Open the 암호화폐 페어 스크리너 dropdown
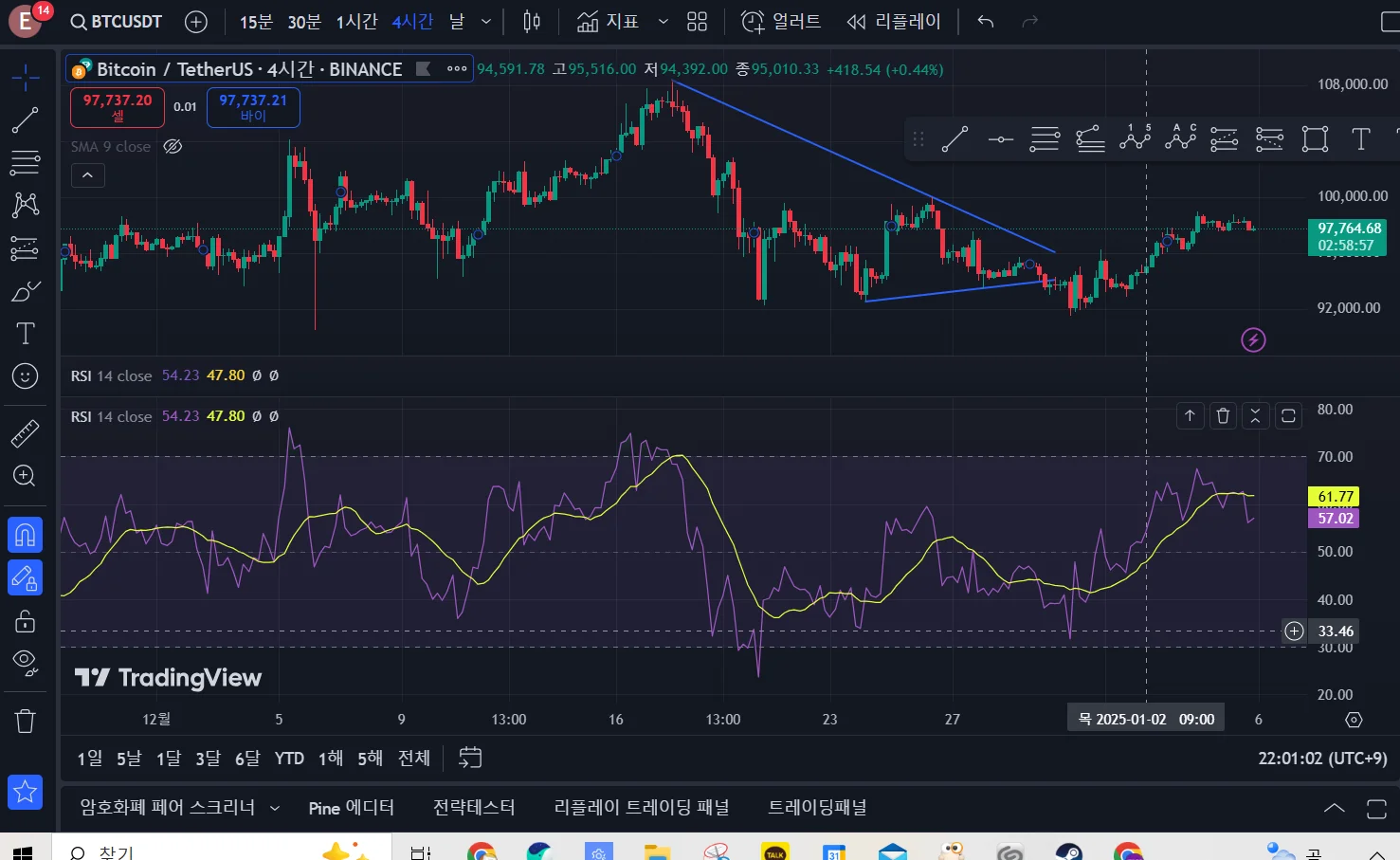 (x=275, y=808)
